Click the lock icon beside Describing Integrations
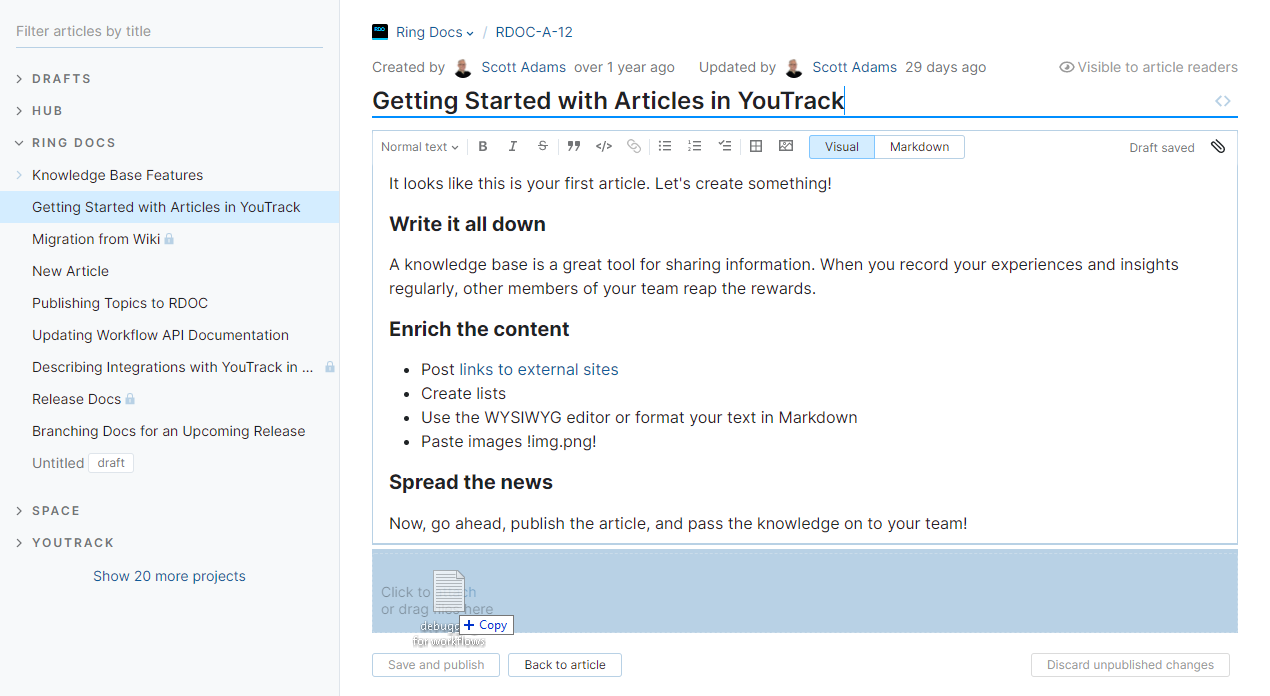1270x696 pixels. point(330,367)
